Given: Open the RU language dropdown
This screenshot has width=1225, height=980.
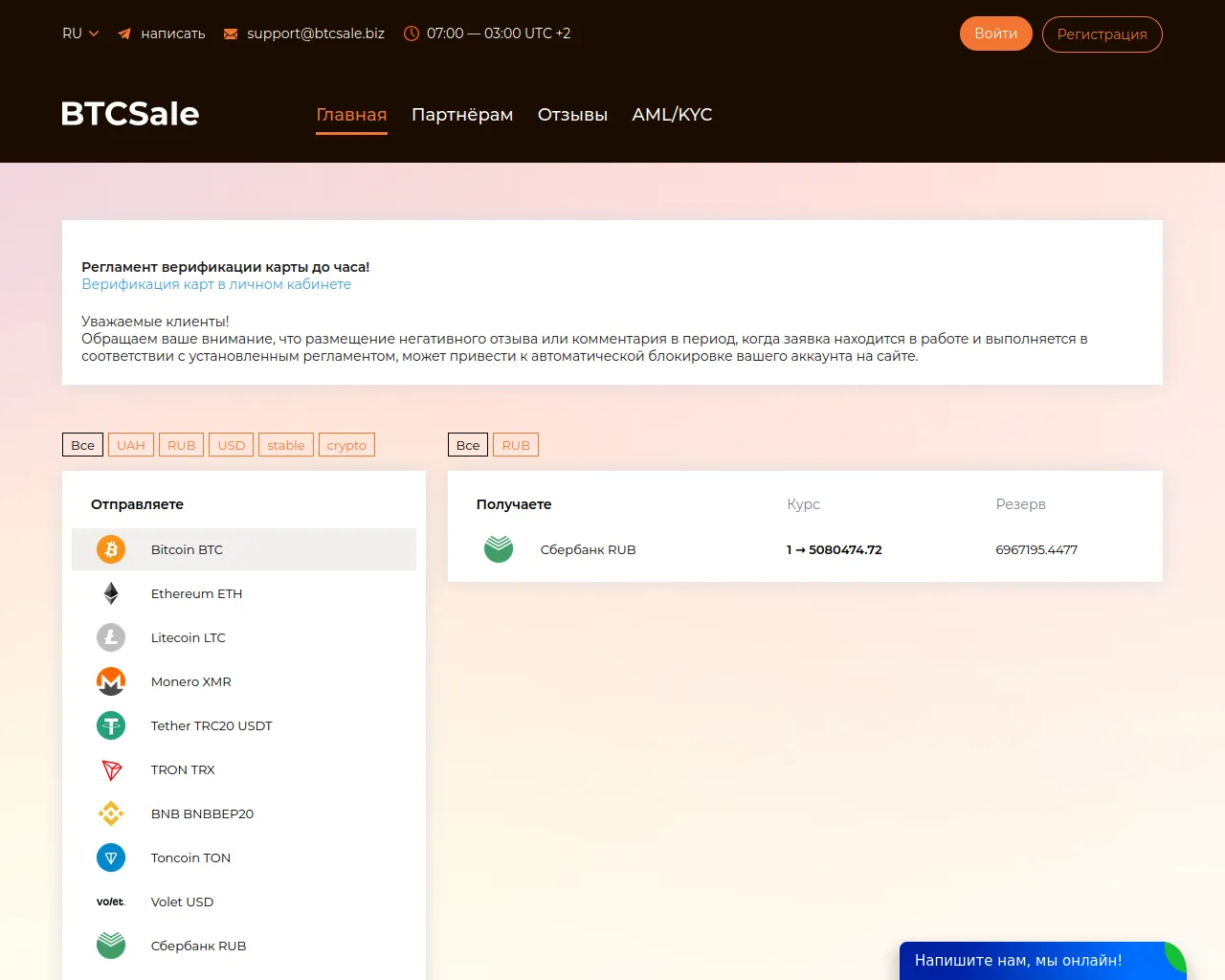Looking at the screenshot, I should click(80, 33).
